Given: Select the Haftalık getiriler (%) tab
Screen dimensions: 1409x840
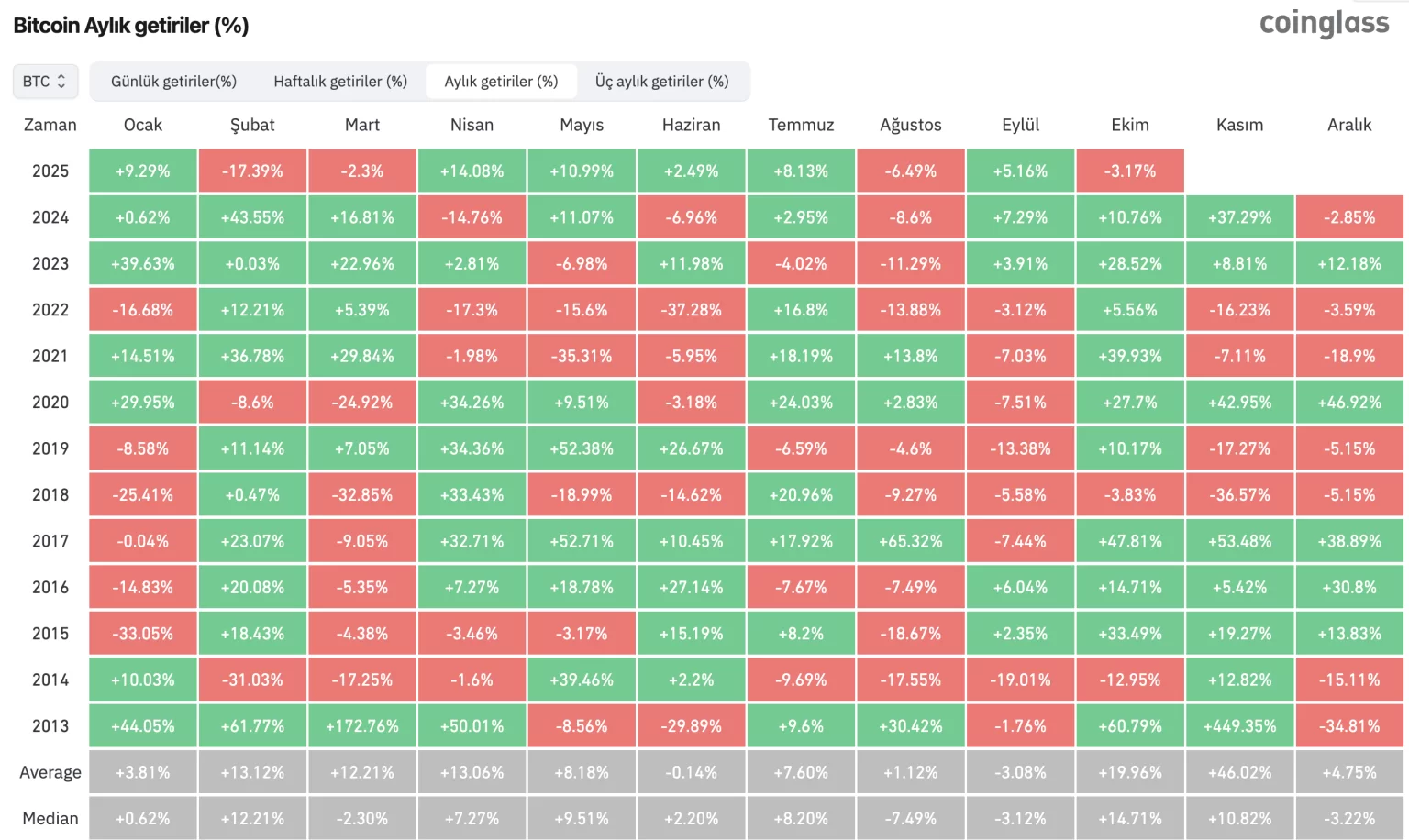Looking at the screenshot, I should pyautogui.click(x=340, y=82).
